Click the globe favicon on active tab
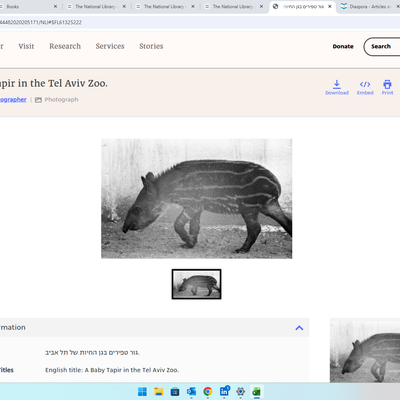 coord(276,6)
